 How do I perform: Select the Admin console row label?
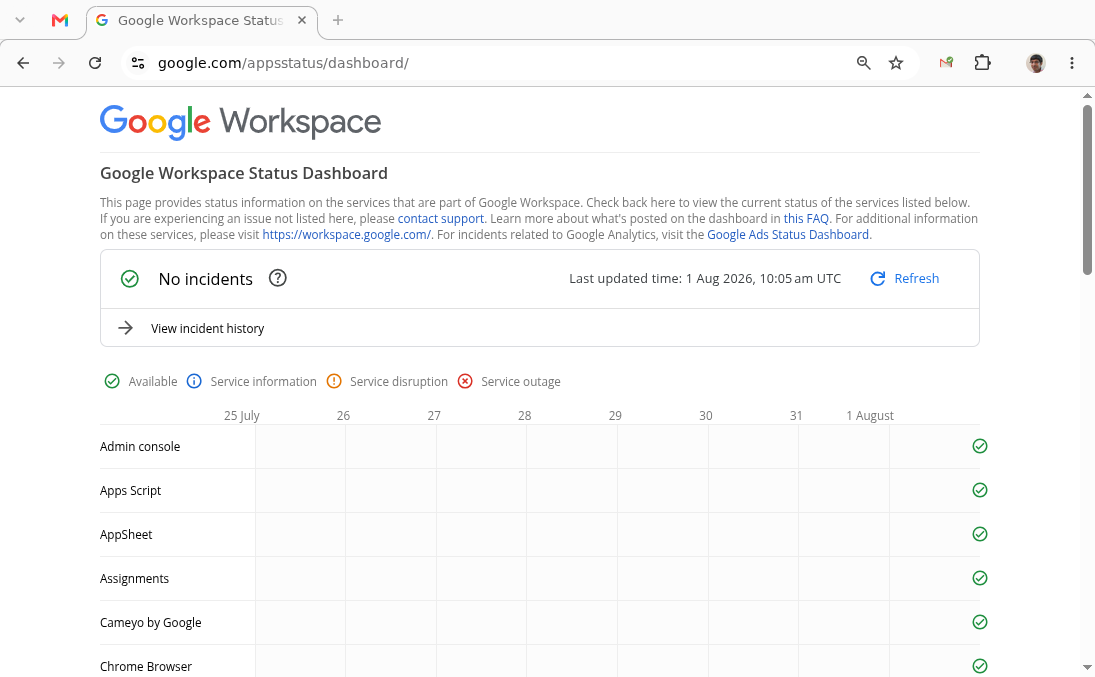pos(140,446)
